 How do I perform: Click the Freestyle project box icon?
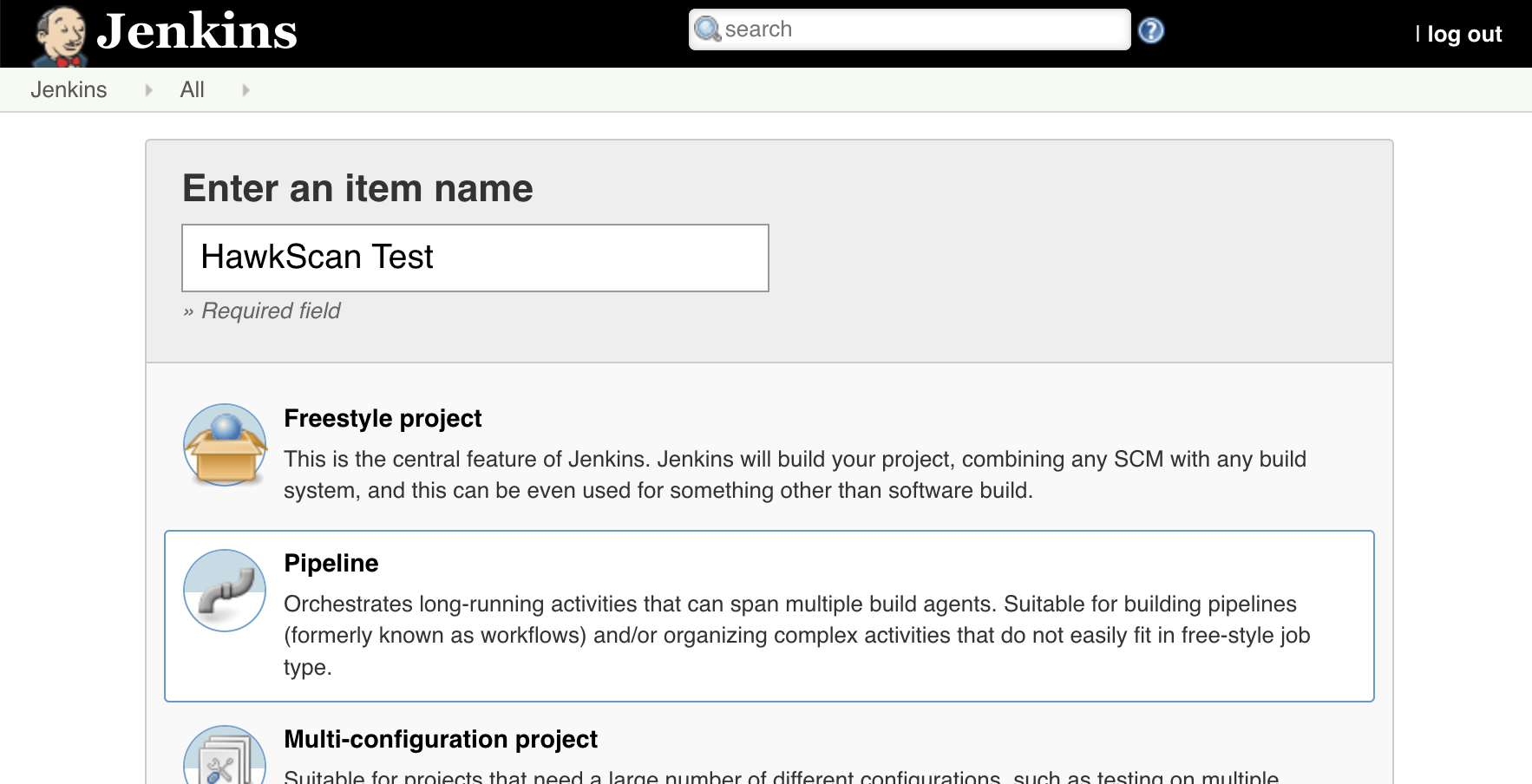[224, 445]
